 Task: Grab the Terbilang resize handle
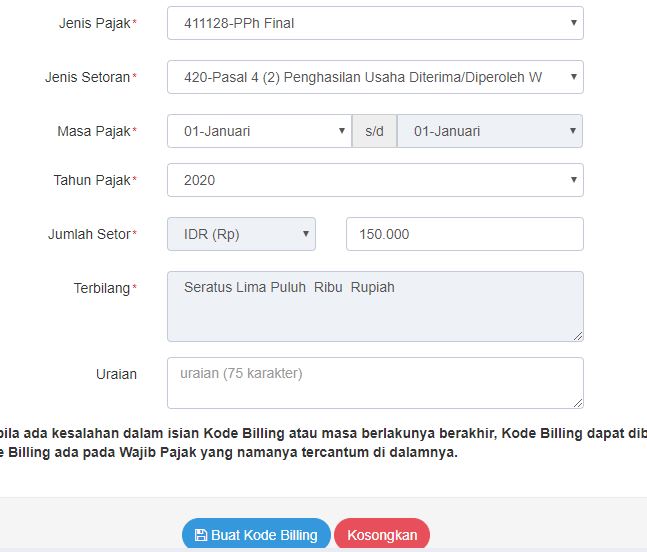tap(578, 337)
